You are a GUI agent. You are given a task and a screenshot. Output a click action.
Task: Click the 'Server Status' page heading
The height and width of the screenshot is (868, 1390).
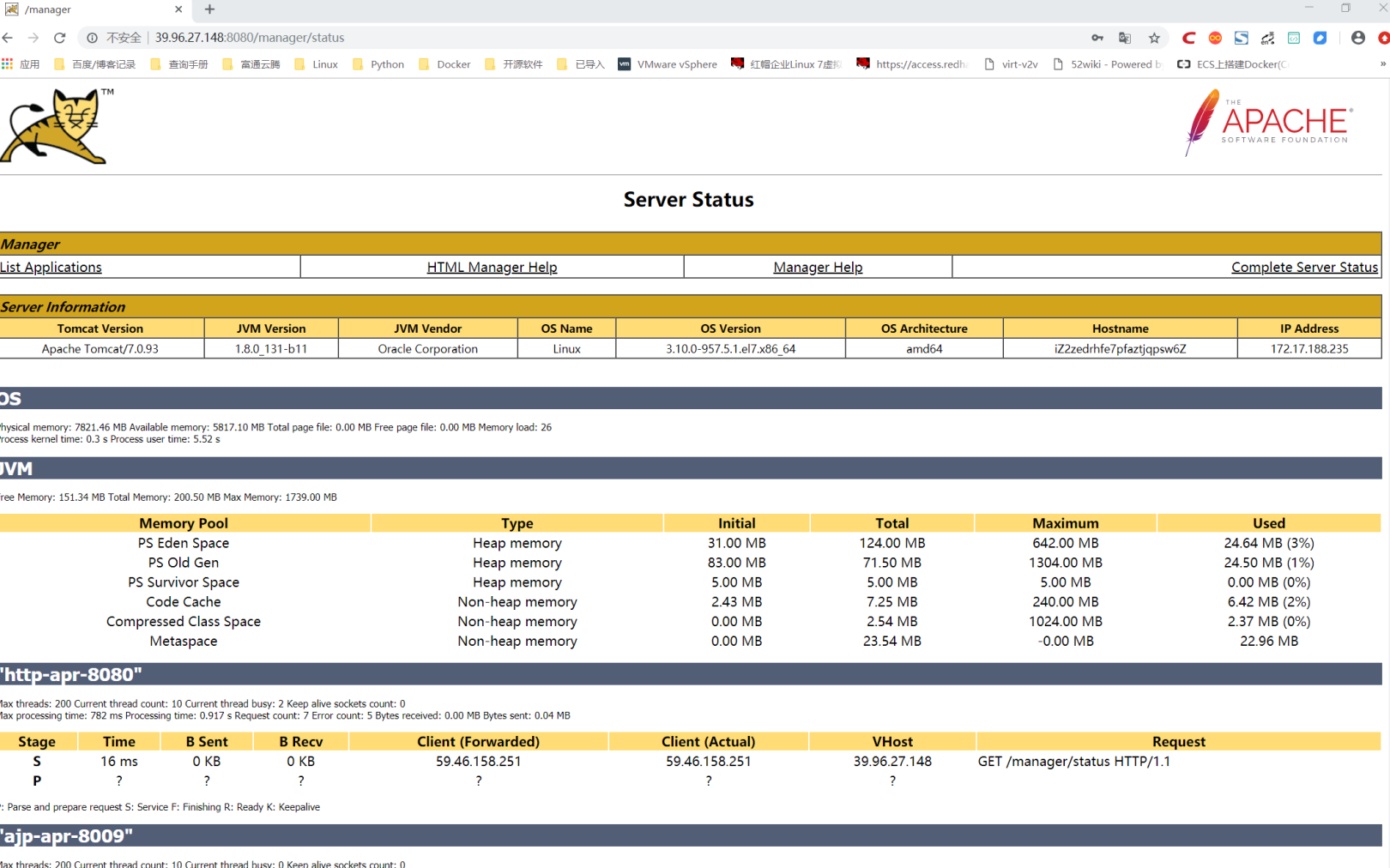(688, 200)
